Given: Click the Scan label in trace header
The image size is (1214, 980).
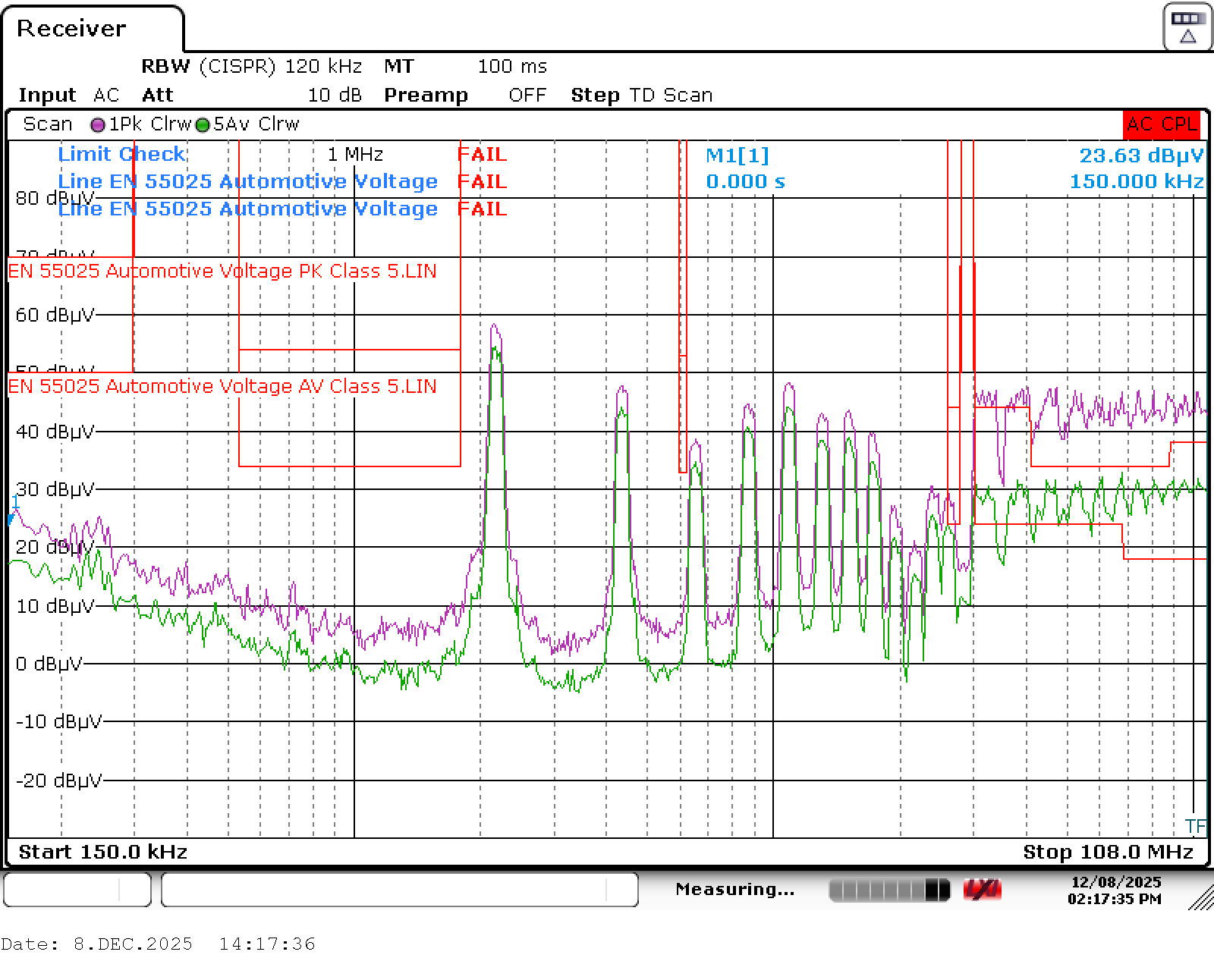Looking at the screenshot, I should (x=48, y=124).
